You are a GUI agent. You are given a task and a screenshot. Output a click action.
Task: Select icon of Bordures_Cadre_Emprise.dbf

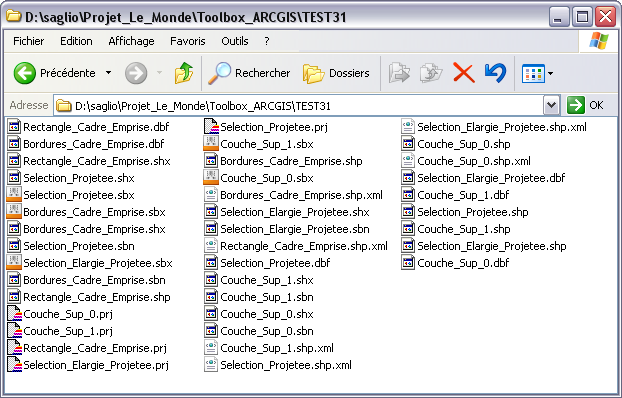click(x=14, y=144)
